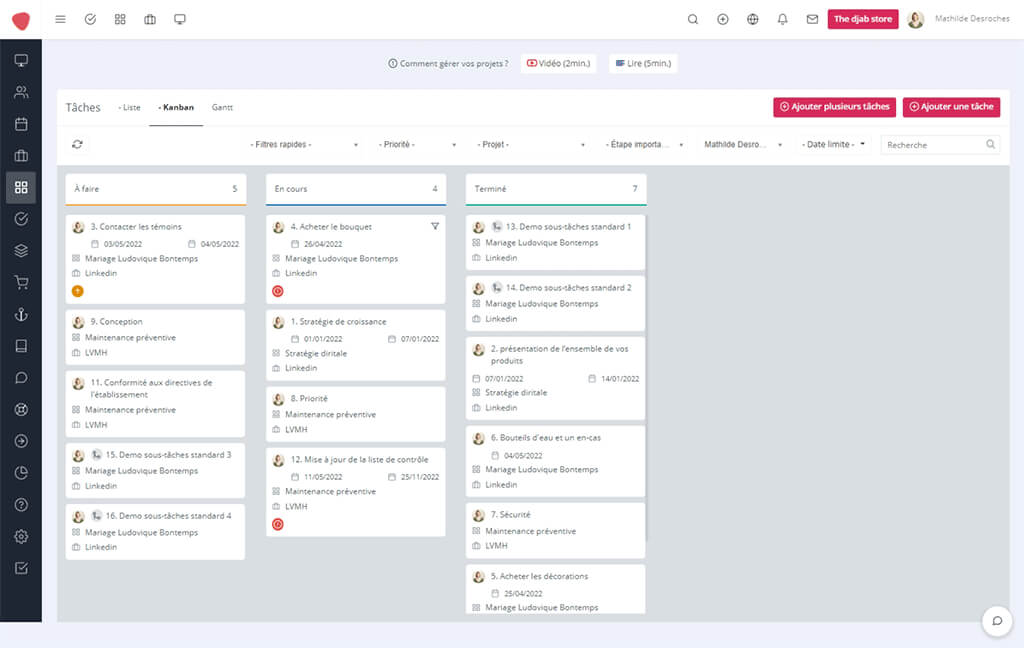Open the check-circle tasks icon in sidebar
Screen dimensions: 1024x648
(21, 219)
